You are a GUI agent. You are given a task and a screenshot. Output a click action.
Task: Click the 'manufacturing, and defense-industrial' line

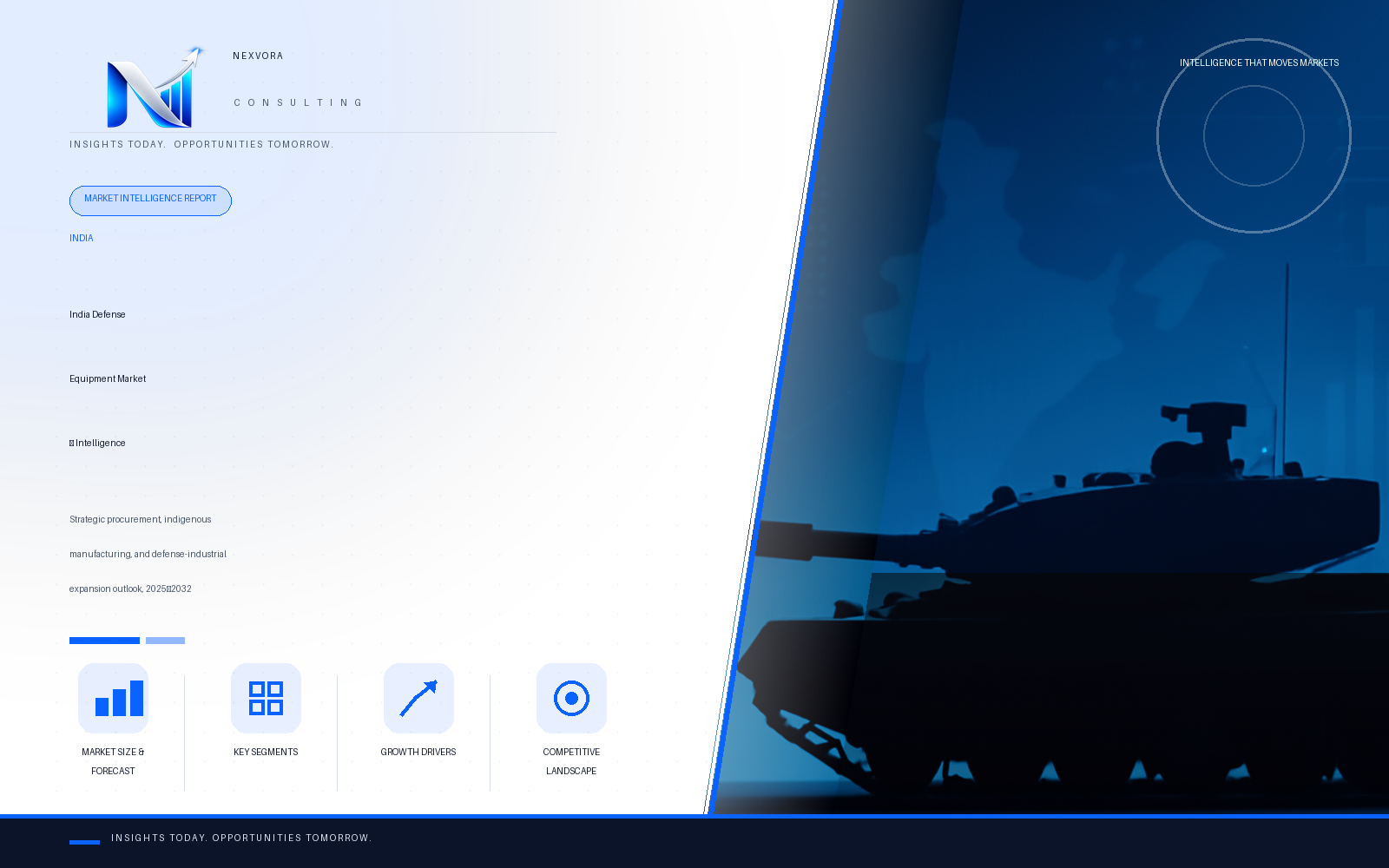click(148, 554)
